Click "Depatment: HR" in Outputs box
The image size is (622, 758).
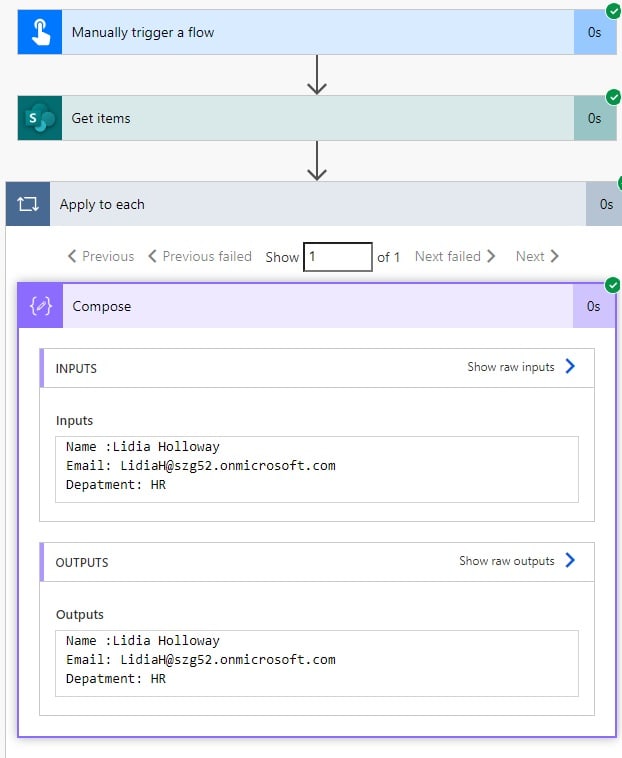[116, 679]
